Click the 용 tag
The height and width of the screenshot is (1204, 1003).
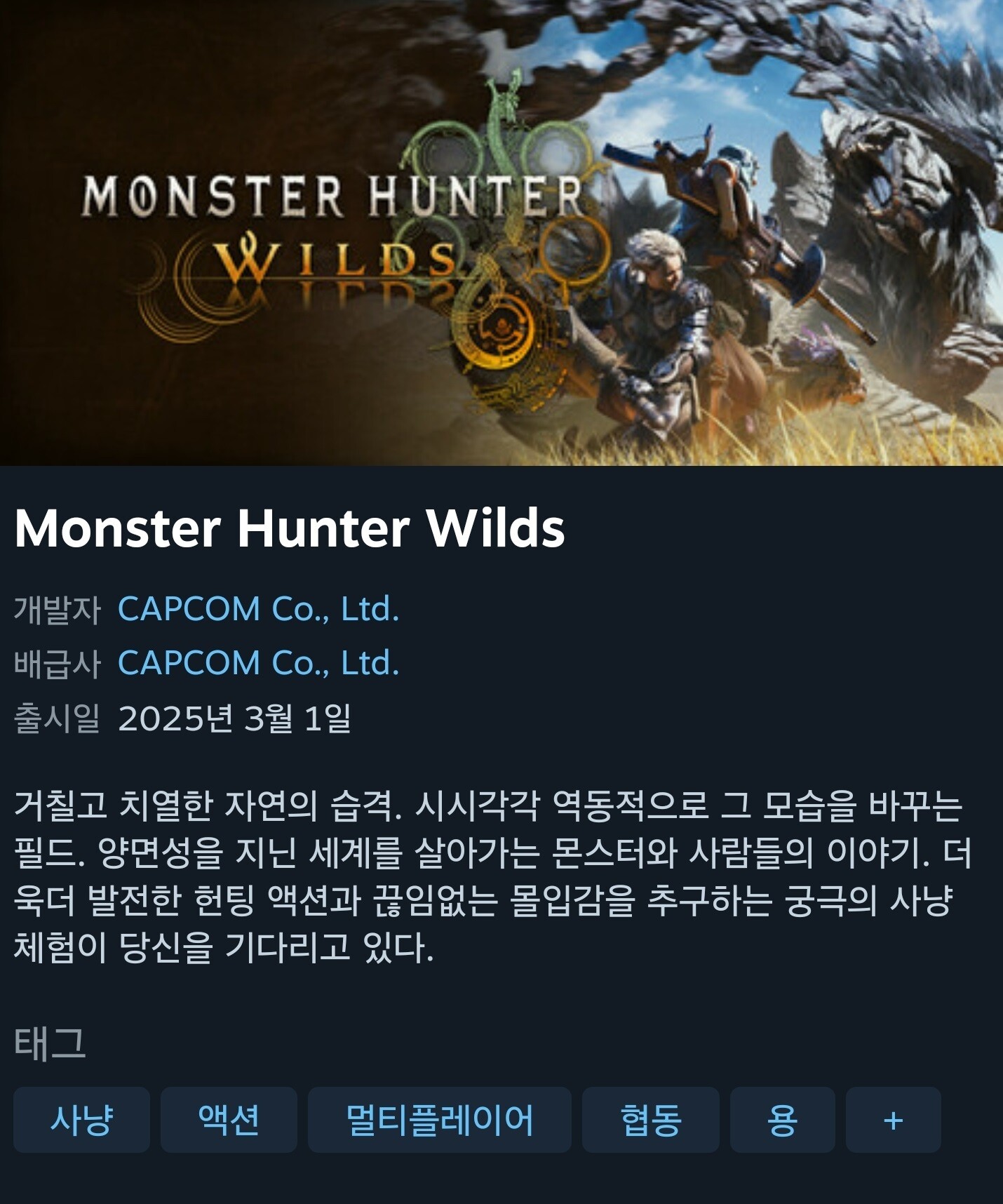click(783, 1120)
